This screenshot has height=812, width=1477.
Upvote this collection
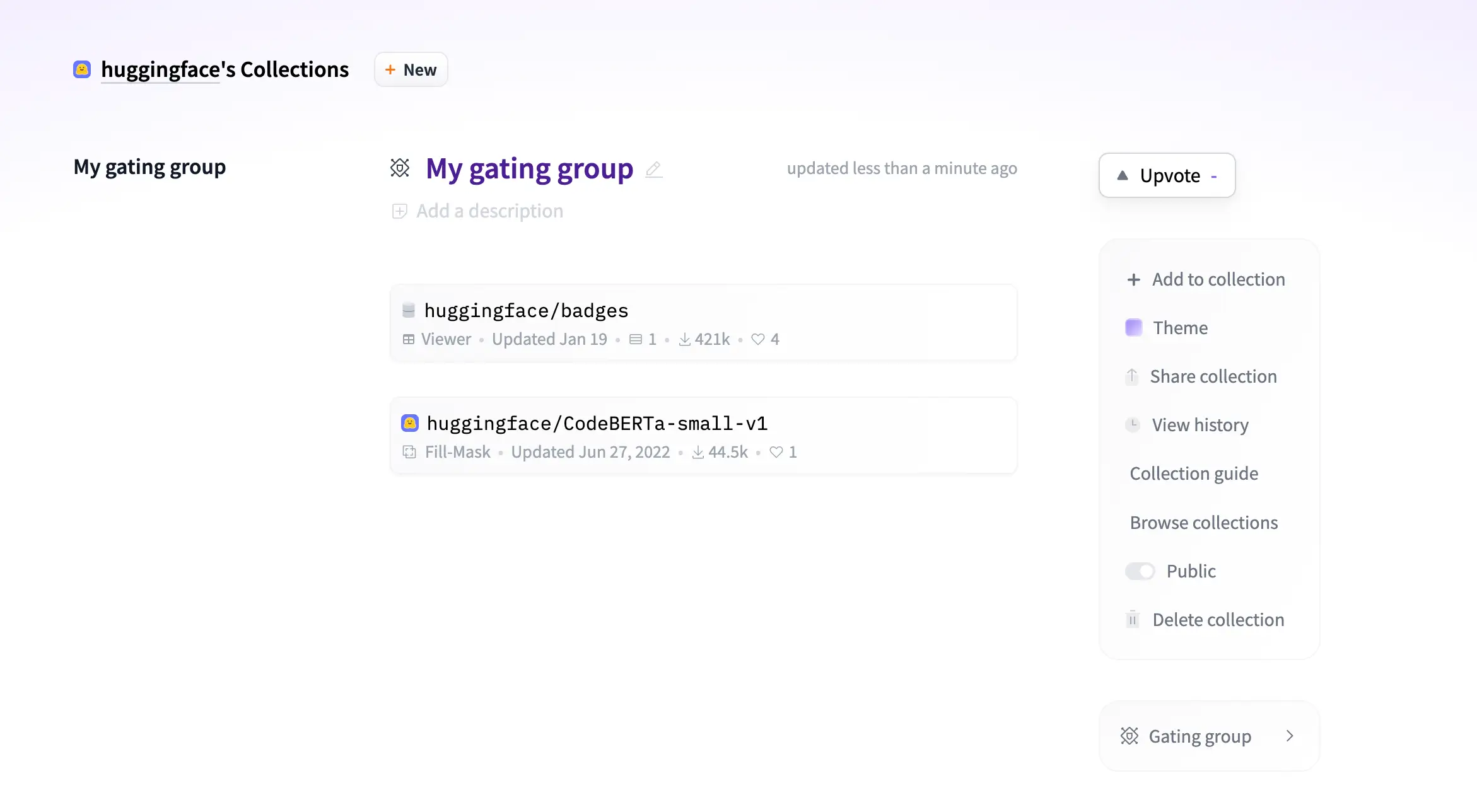[1167, 175]
